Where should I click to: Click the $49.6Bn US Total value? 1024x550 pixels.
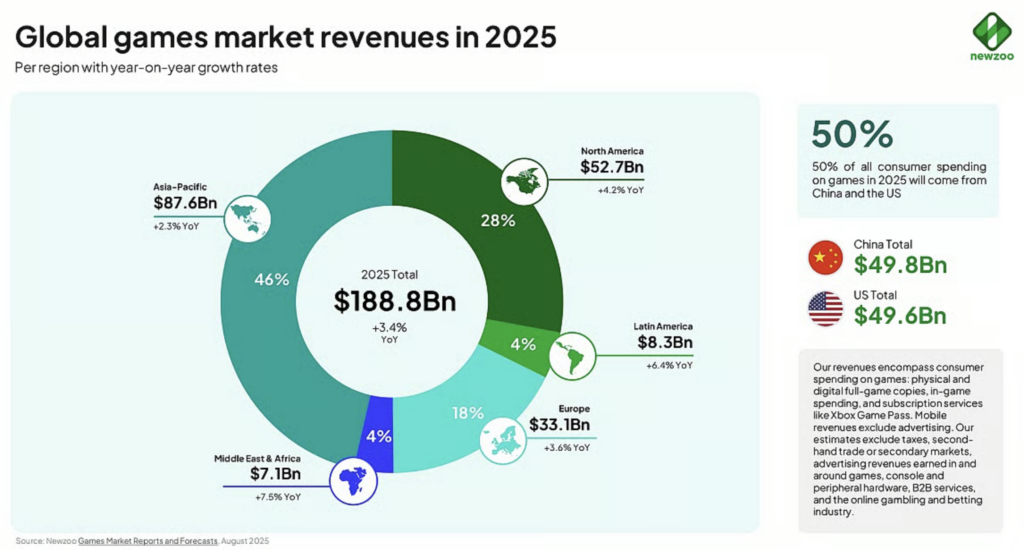(x=900, y=316)
